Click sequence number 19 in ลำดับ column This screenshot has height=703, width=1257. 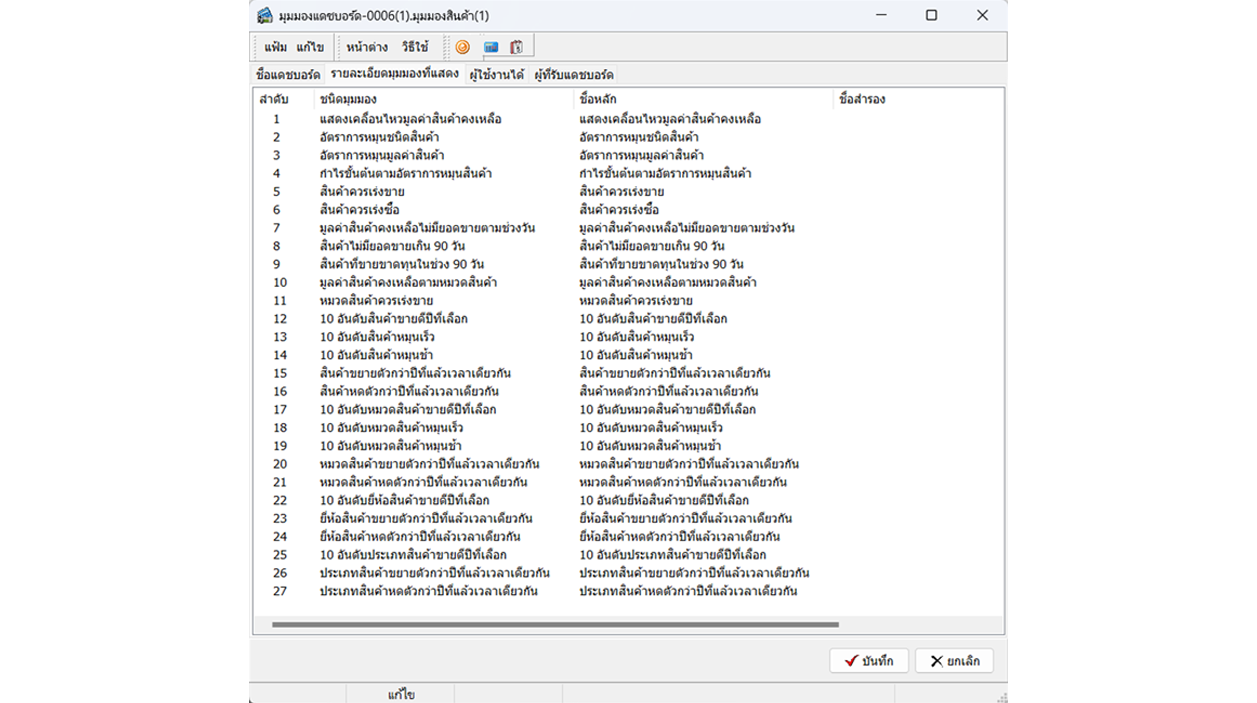[280, 446]
